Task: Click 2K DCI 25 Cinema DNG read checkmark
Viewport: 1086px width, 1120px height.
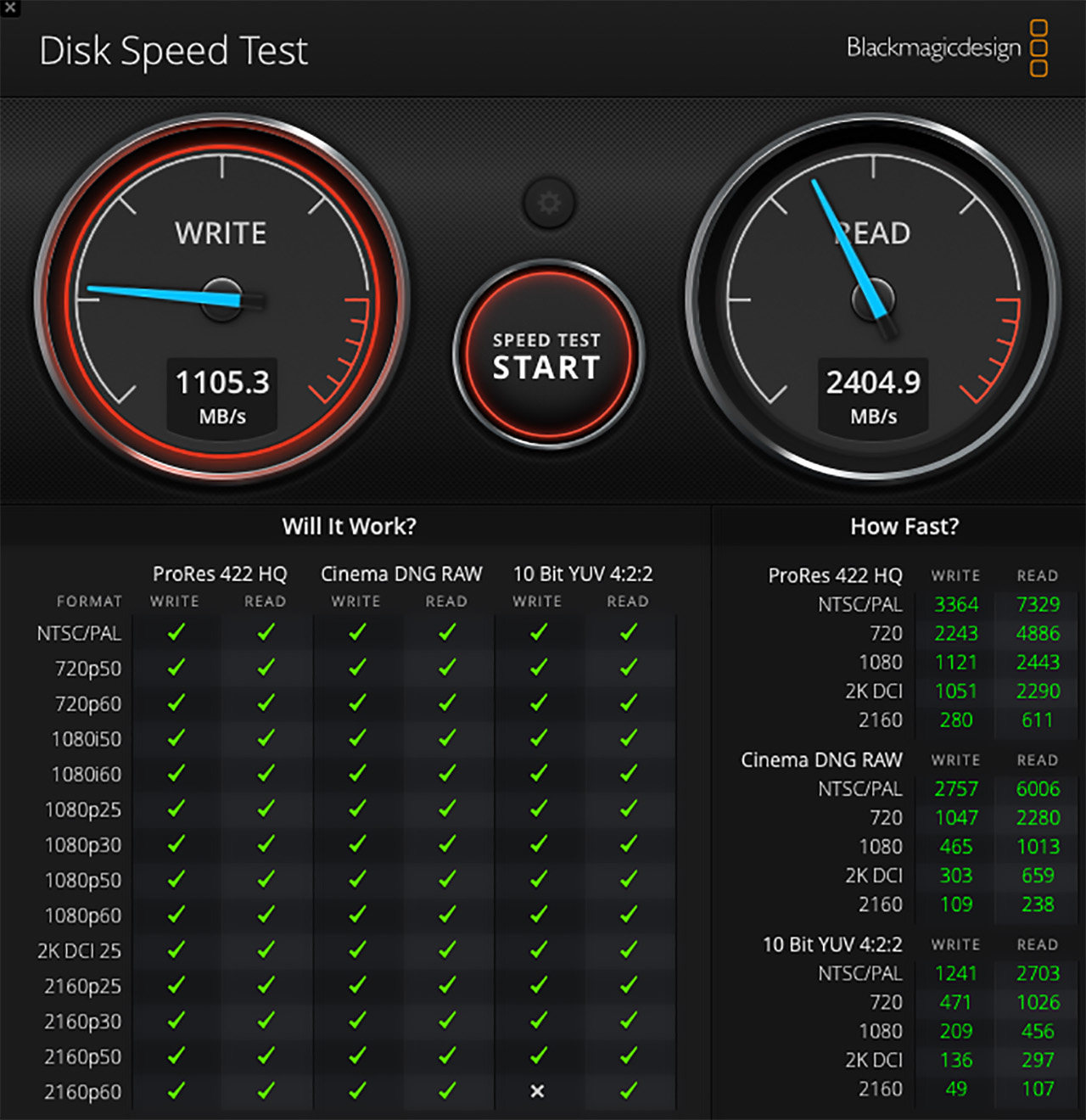Action: tap(447, 950)
